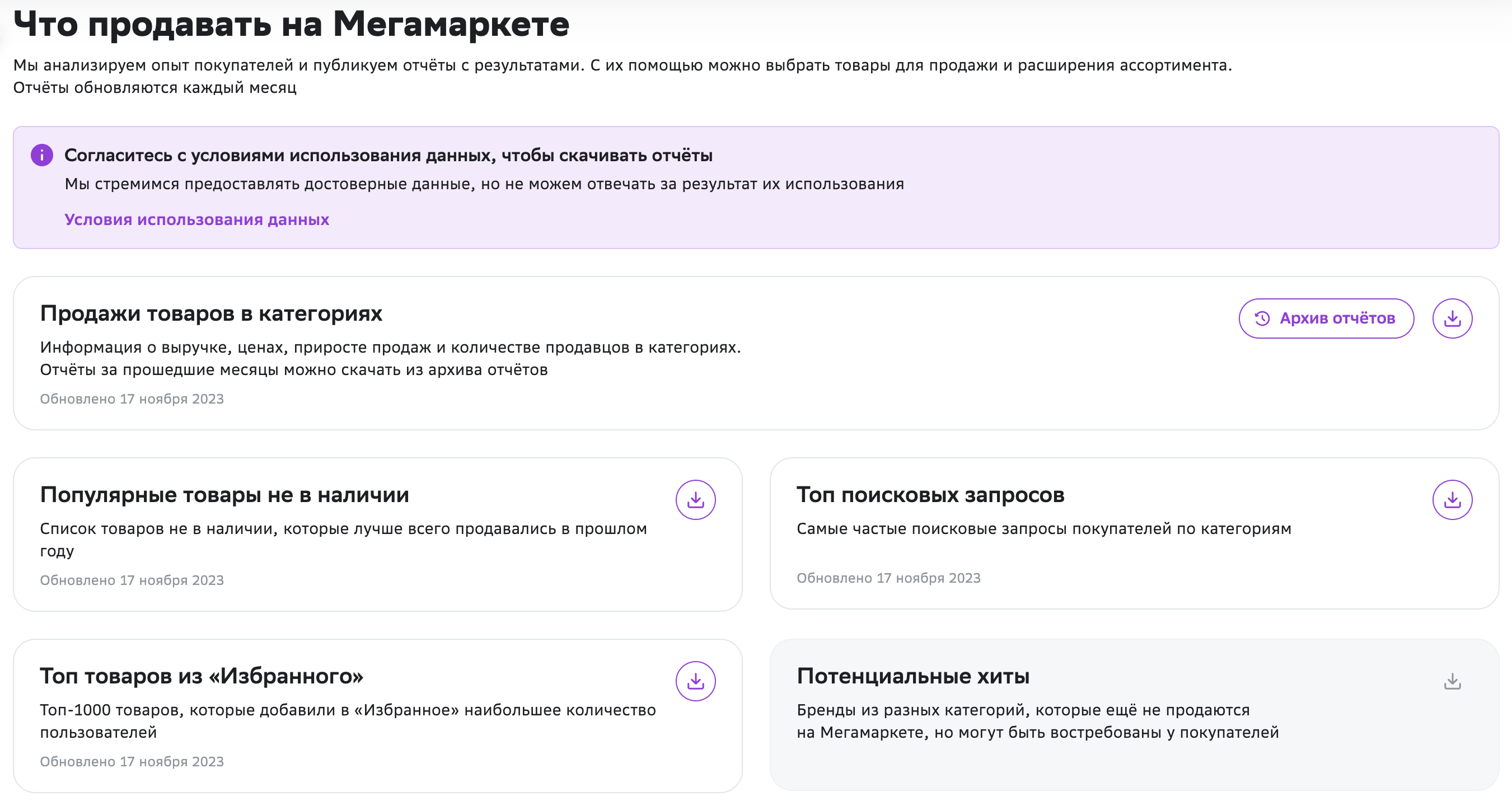The height and width of the screenshot is (801, 1512).
Task: Download the «Продажи товаров в категориях» report
Action: (1452, 318)
